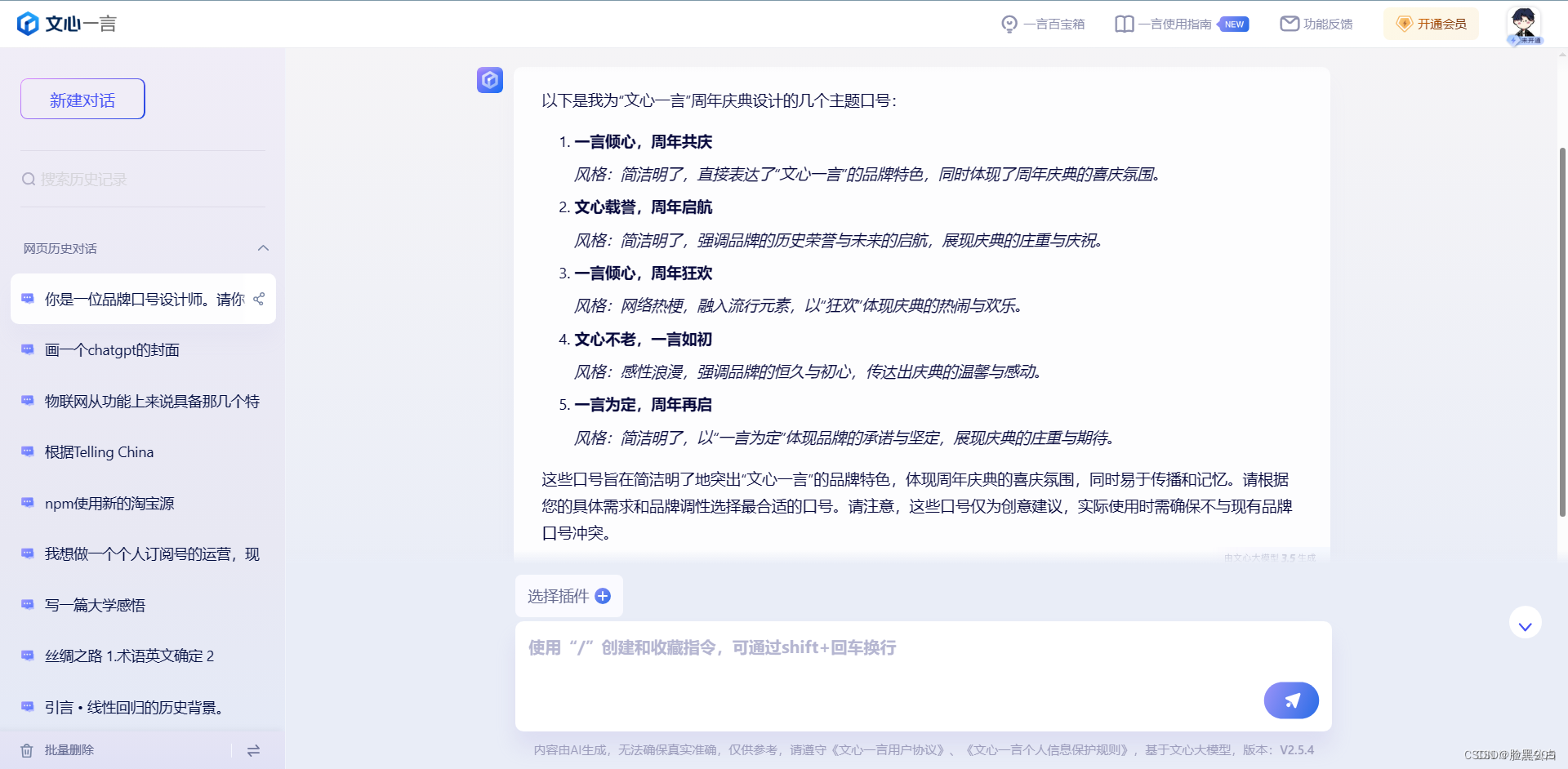Click the chat area vertical scrollbar

click(x=1562, y=331)
